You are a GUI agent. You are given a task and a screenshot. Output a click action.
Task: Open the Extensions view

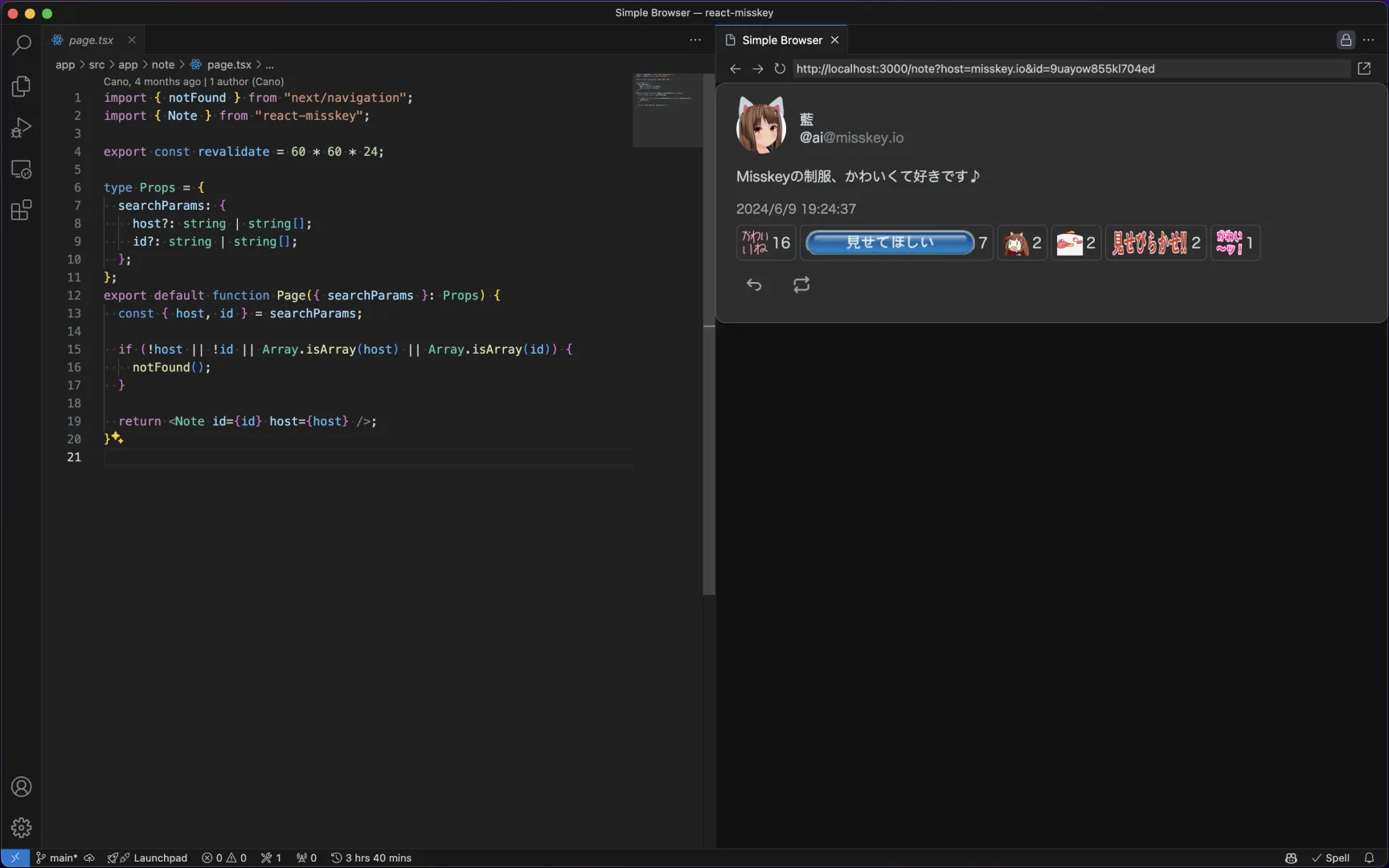pyautogui.click(x=22, y=211)
